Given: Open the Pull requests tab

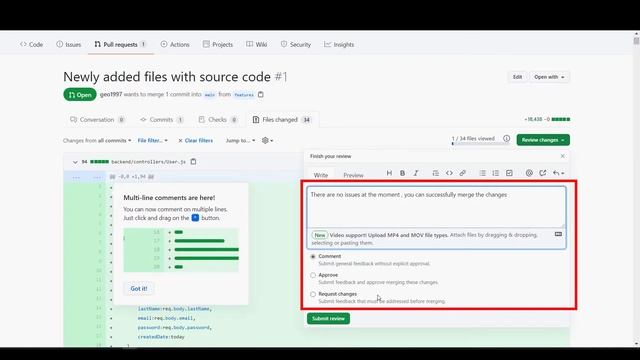Looking at the screenshot, I should point(120,44).
